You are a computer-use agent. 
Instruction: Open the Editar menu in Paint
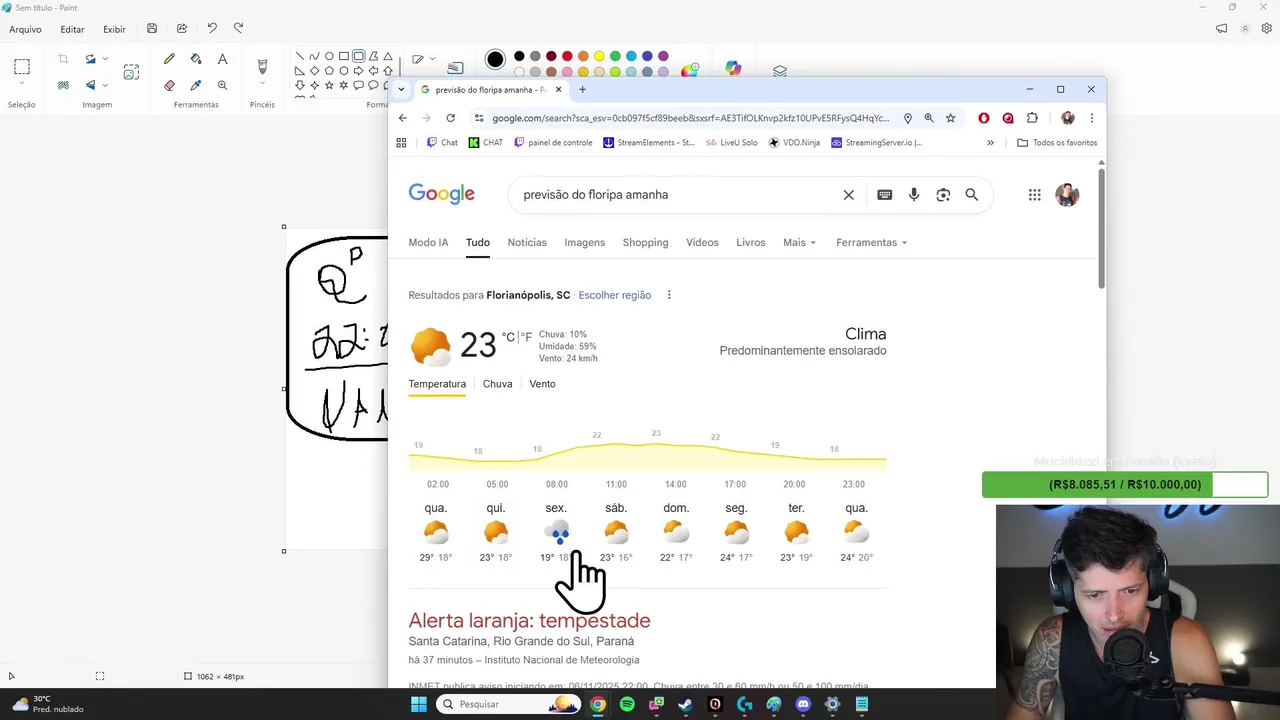coord(72,29)
